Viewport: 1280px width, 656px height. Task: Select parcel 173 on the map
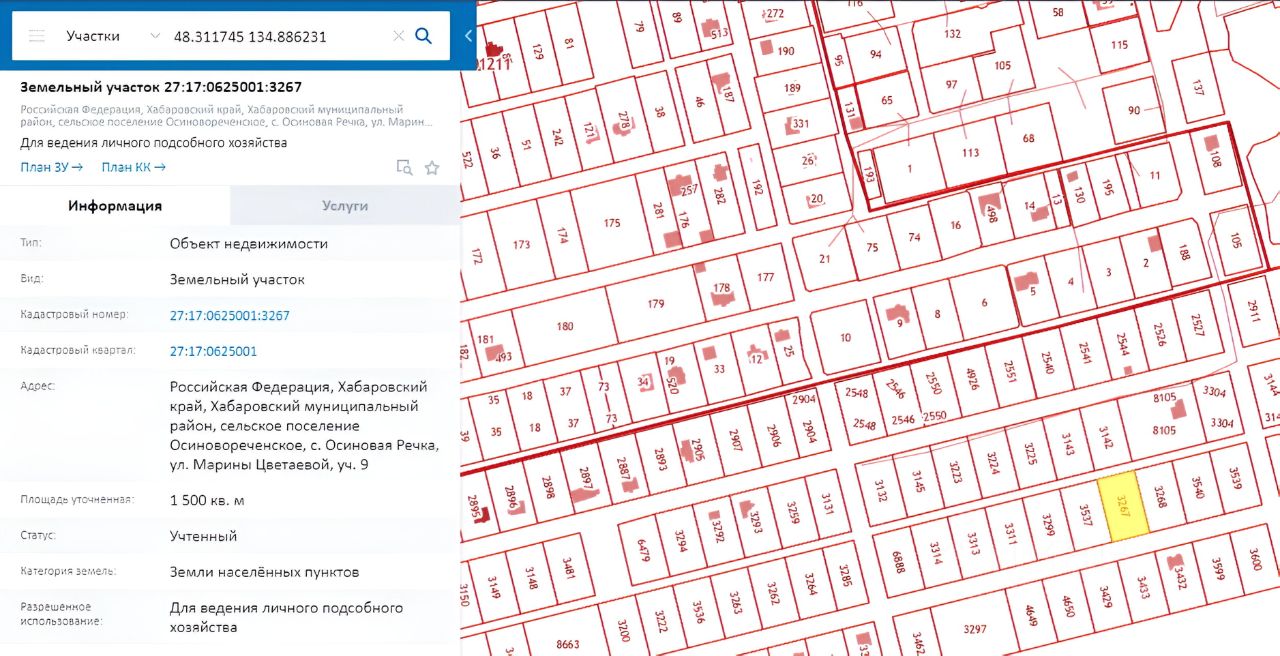click(x=520, y=244)
